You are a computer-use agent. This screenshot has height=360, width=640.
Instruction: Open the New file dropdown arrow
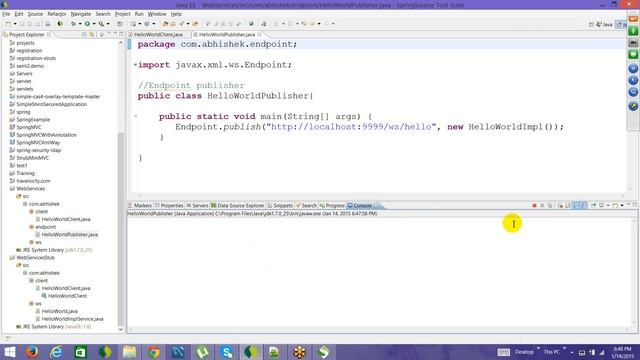point(15,24)
